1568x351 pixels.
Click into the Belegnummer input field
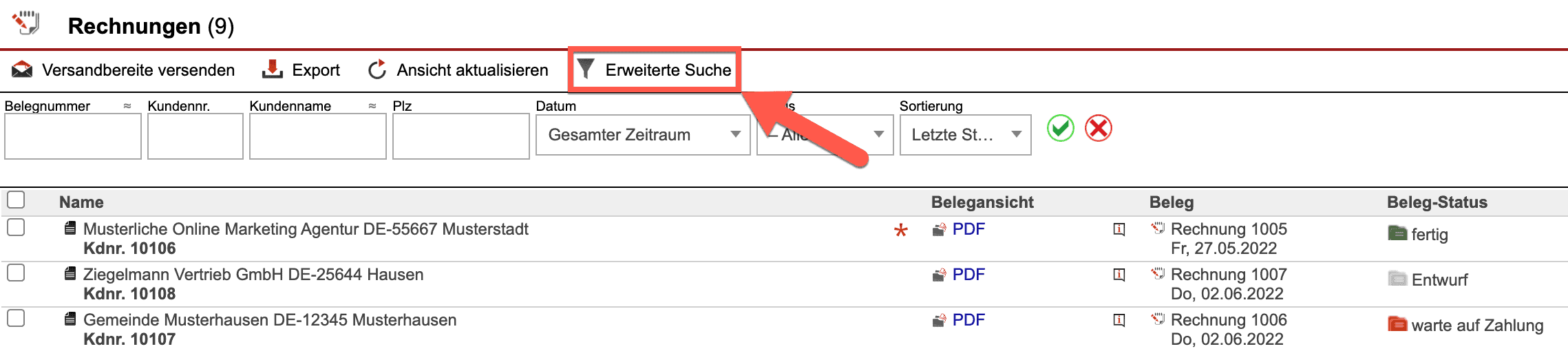73,136
